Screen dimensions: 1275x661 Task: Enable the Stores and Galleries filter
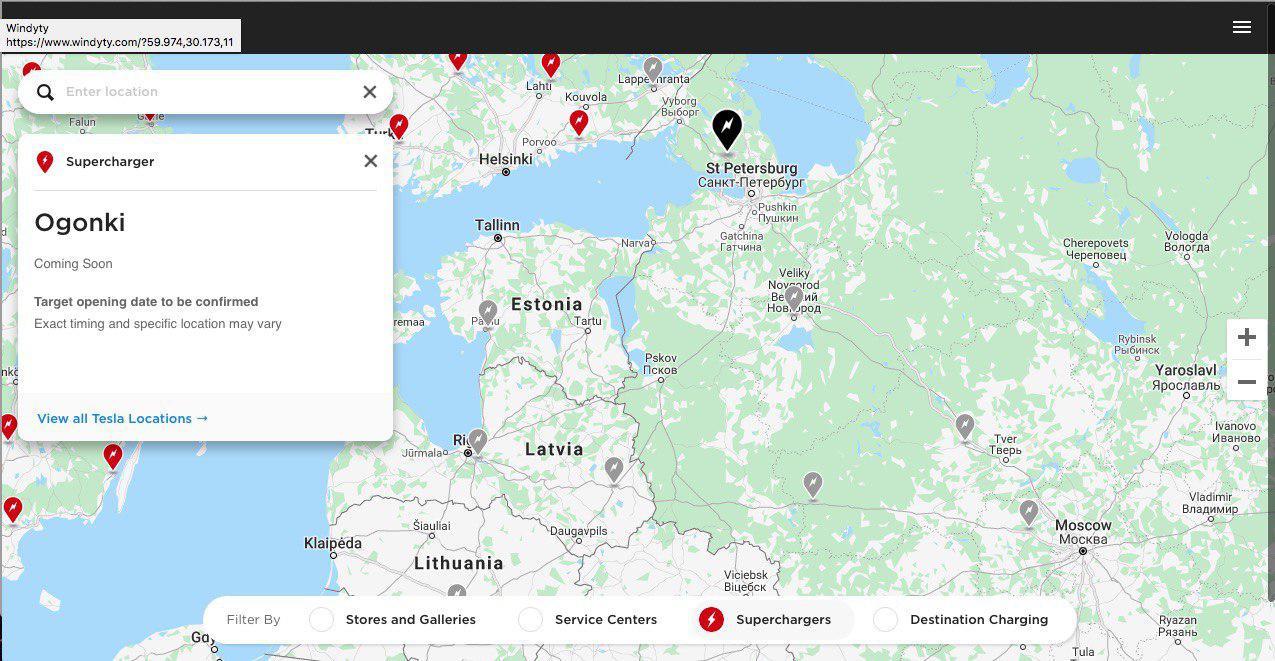click(321, 620)
